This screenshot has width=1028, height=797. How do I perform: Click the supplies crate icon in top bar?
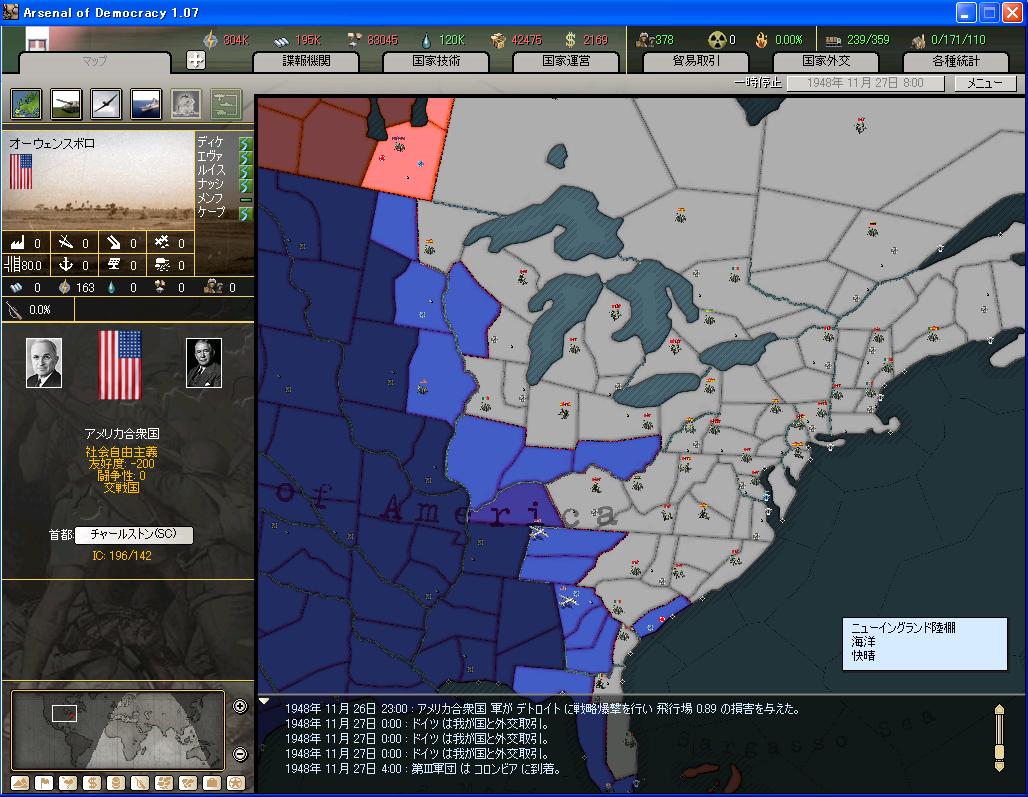tap(498, 40)
